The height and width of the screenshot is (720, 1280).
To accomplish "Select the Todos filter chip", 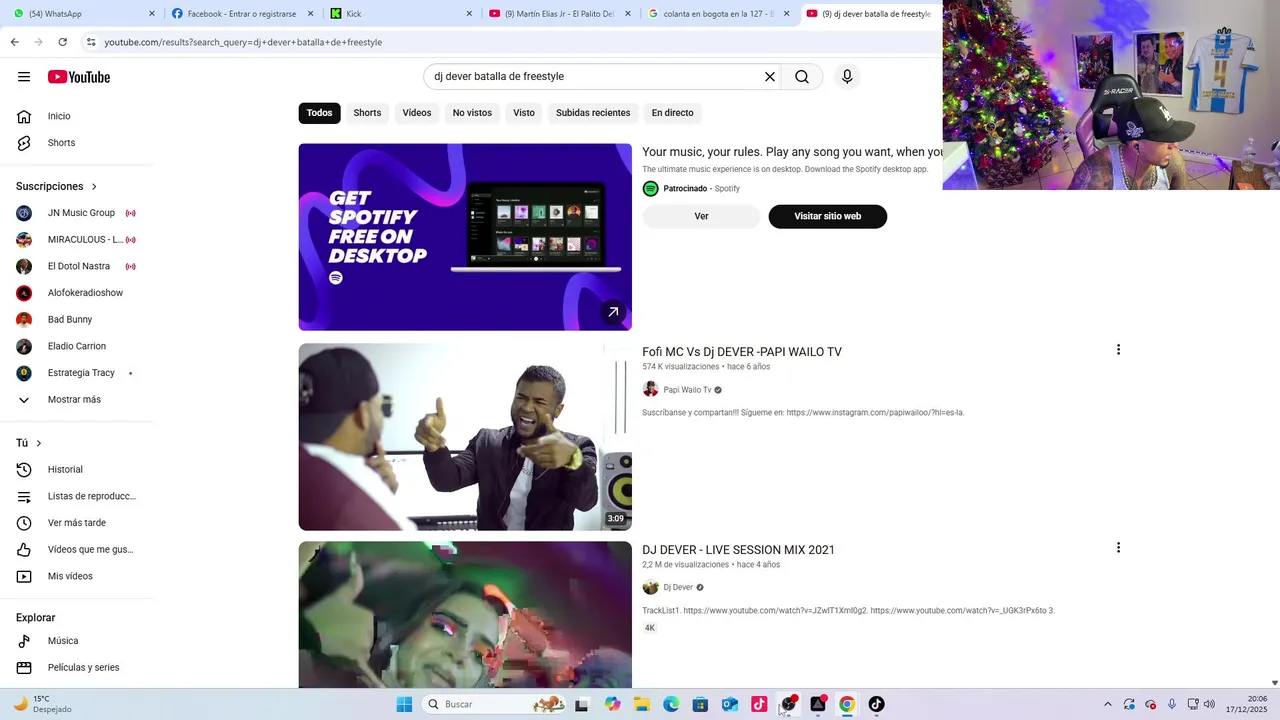I will click(319, 113).
